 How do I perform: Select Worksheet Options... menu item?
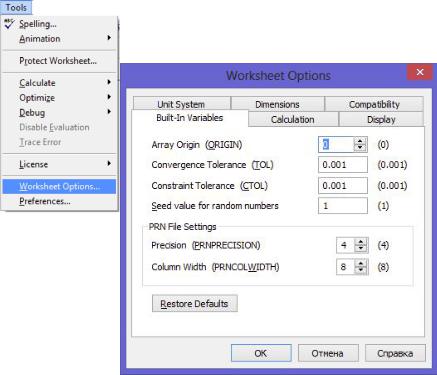(x=59, y=186)
